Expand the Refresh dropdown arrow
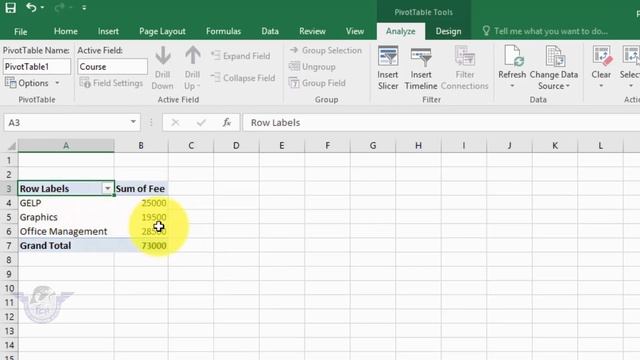Screen dimensions: 640x360 coord(512,86)
